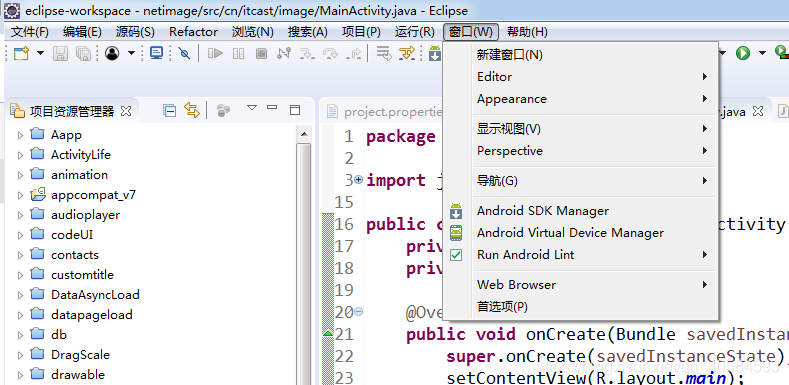
Task: Open the 编辑(E) menu
Action: [x=82, y=32]
